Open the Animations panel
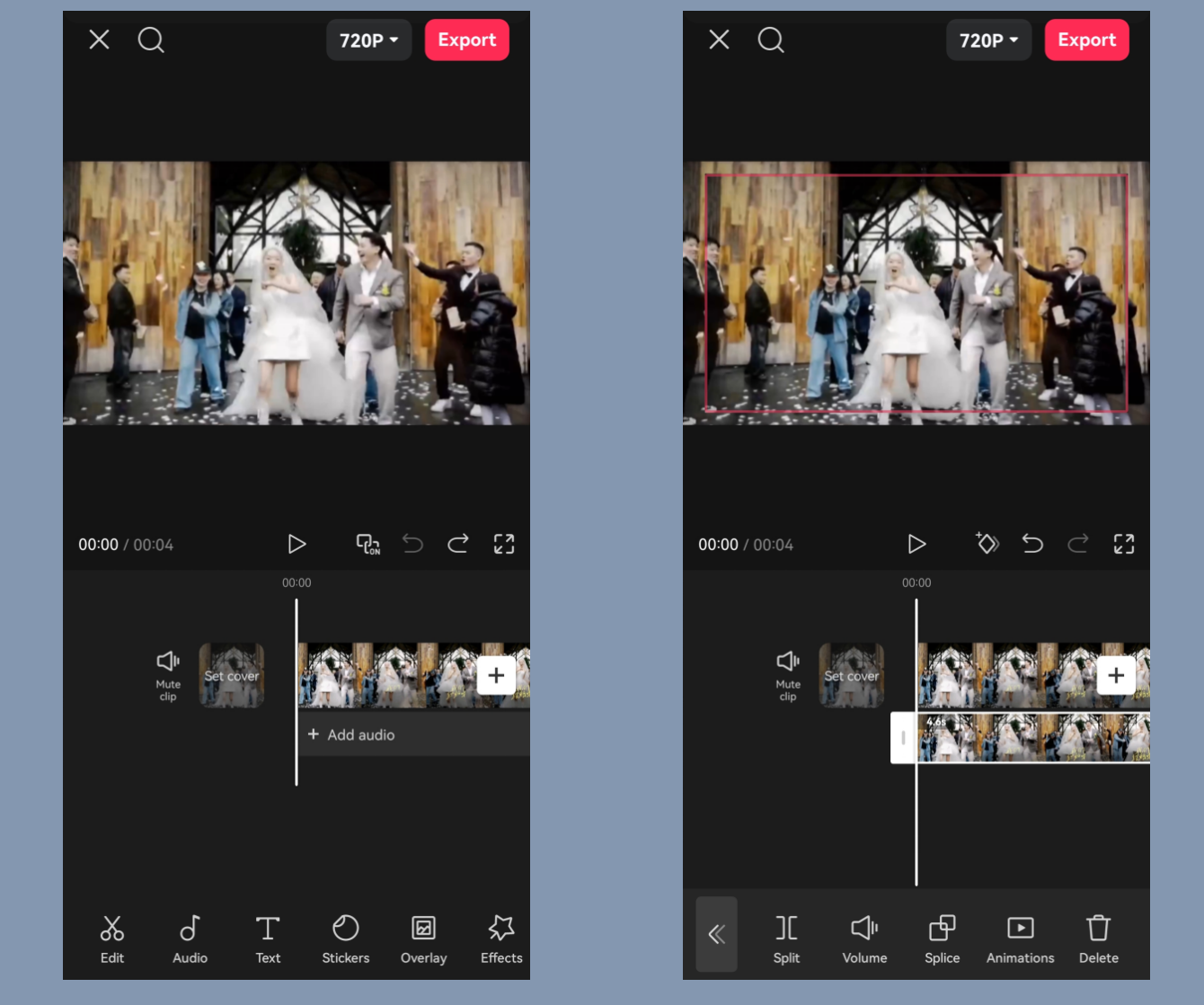Screen dimensions: 1204x1005 click(x=1020, y=938)
